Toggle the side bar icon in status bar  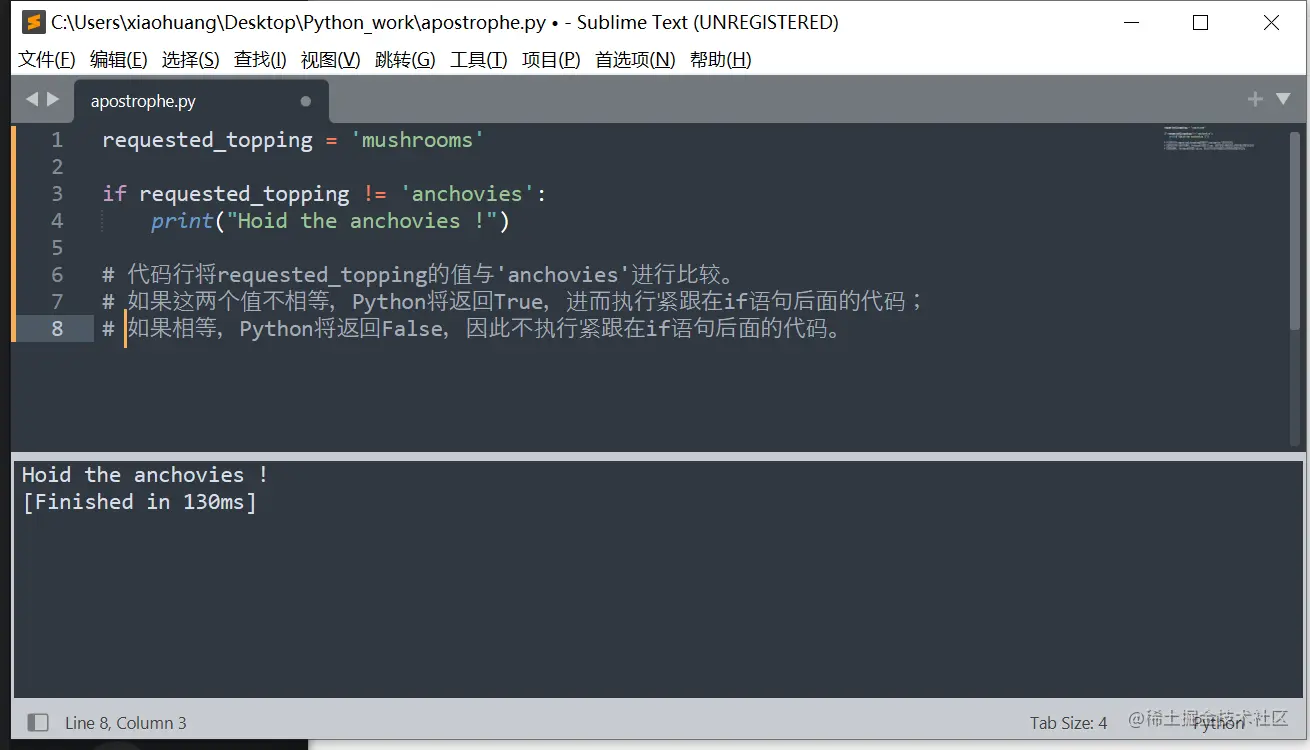click(38, 722)
